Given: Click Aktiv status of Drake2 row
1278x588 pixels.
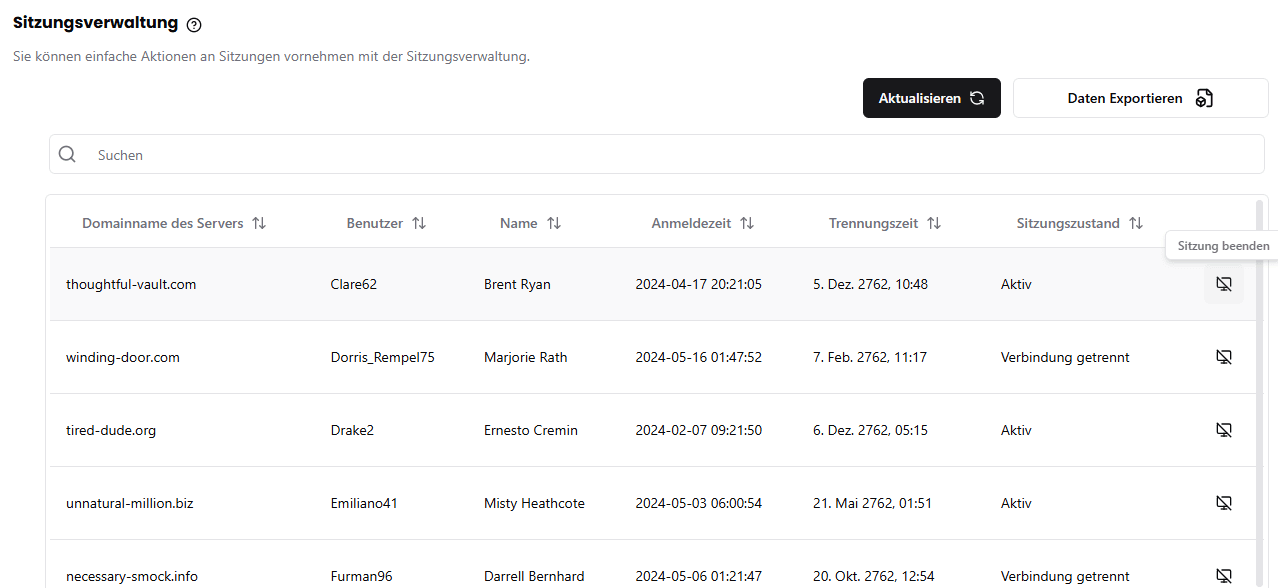Looking at the screenshot, I should click(1016, 430).
